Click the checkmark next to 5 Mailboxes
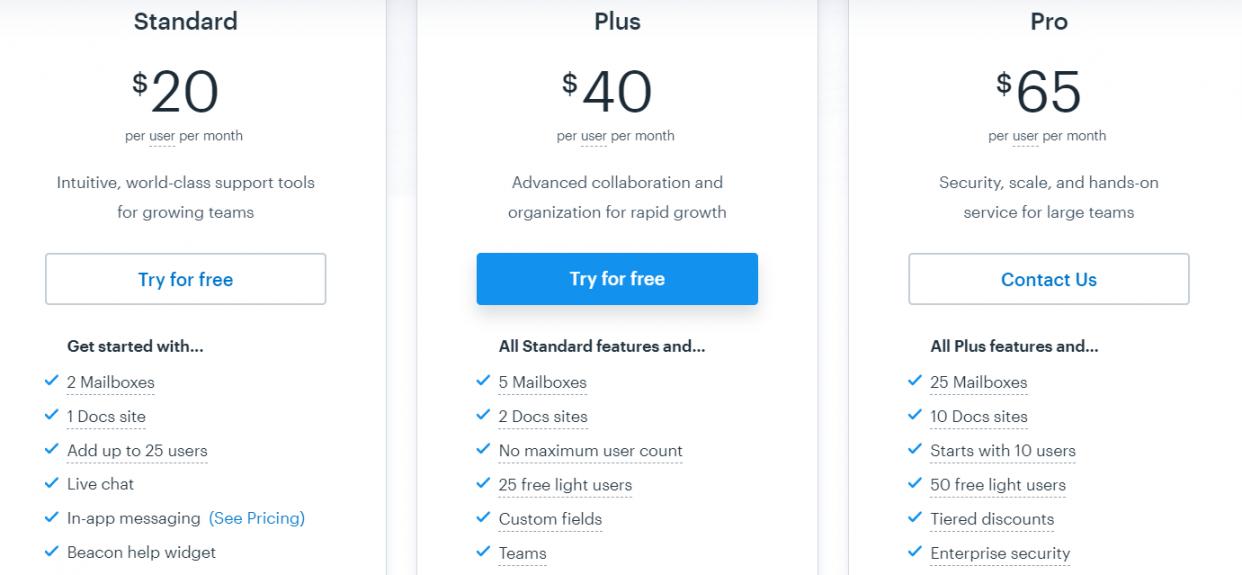 point(484,381)
